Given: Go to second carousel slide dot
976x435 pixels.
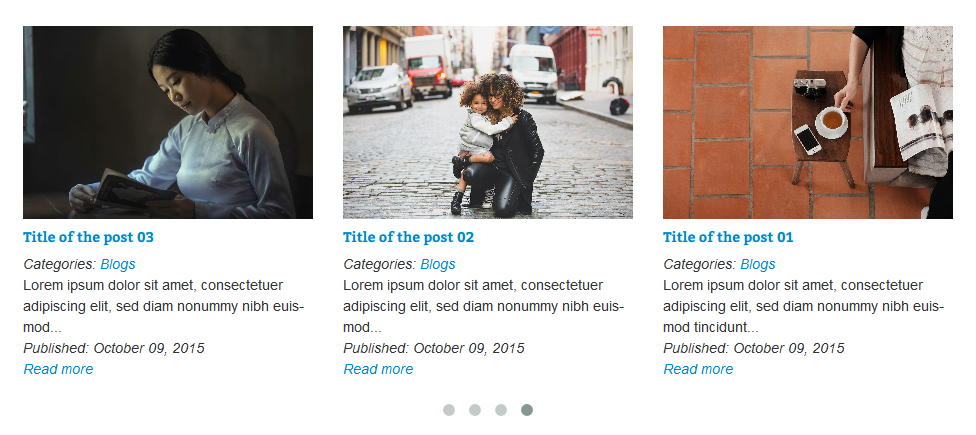Looking at the screenshot, I should [x=475, y=410].
